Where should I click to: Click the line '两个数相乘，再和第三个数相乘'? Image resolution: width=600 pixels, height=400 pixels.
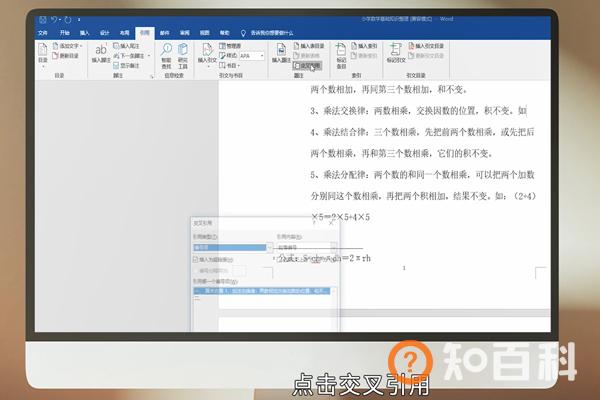[x=401, y=153]
